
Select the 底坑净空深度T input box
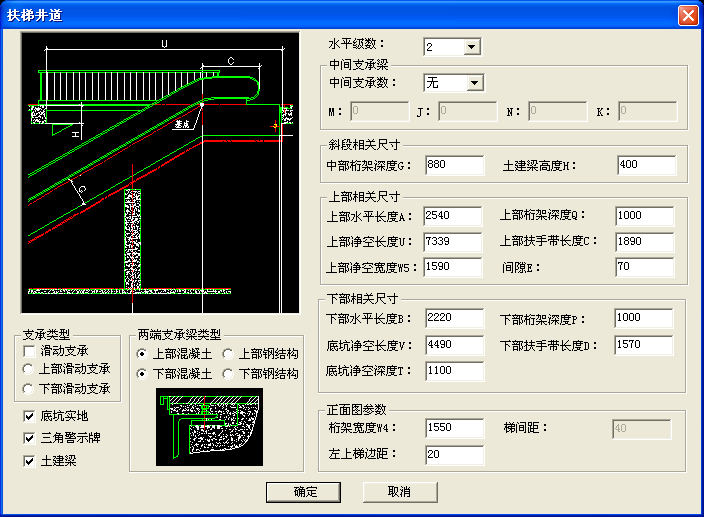click(x=454, y=371)
